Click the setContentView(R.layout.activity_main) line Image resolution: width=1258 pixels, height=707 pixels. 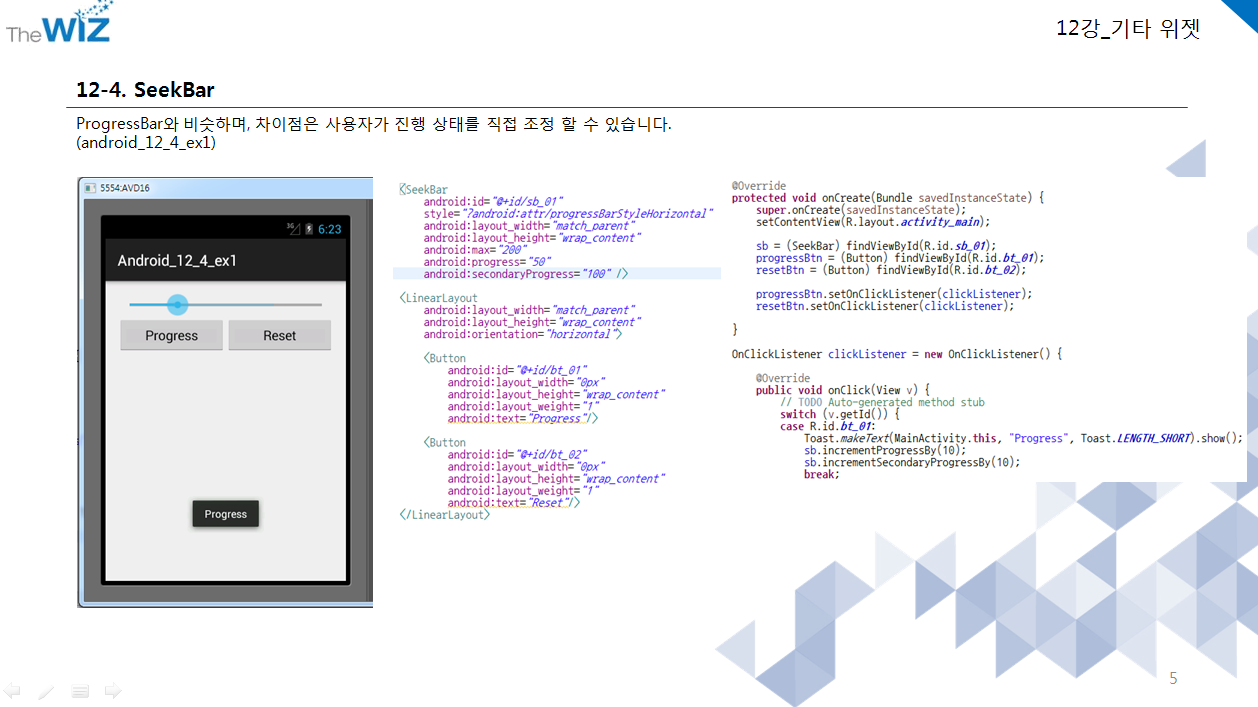click(873, 222)
